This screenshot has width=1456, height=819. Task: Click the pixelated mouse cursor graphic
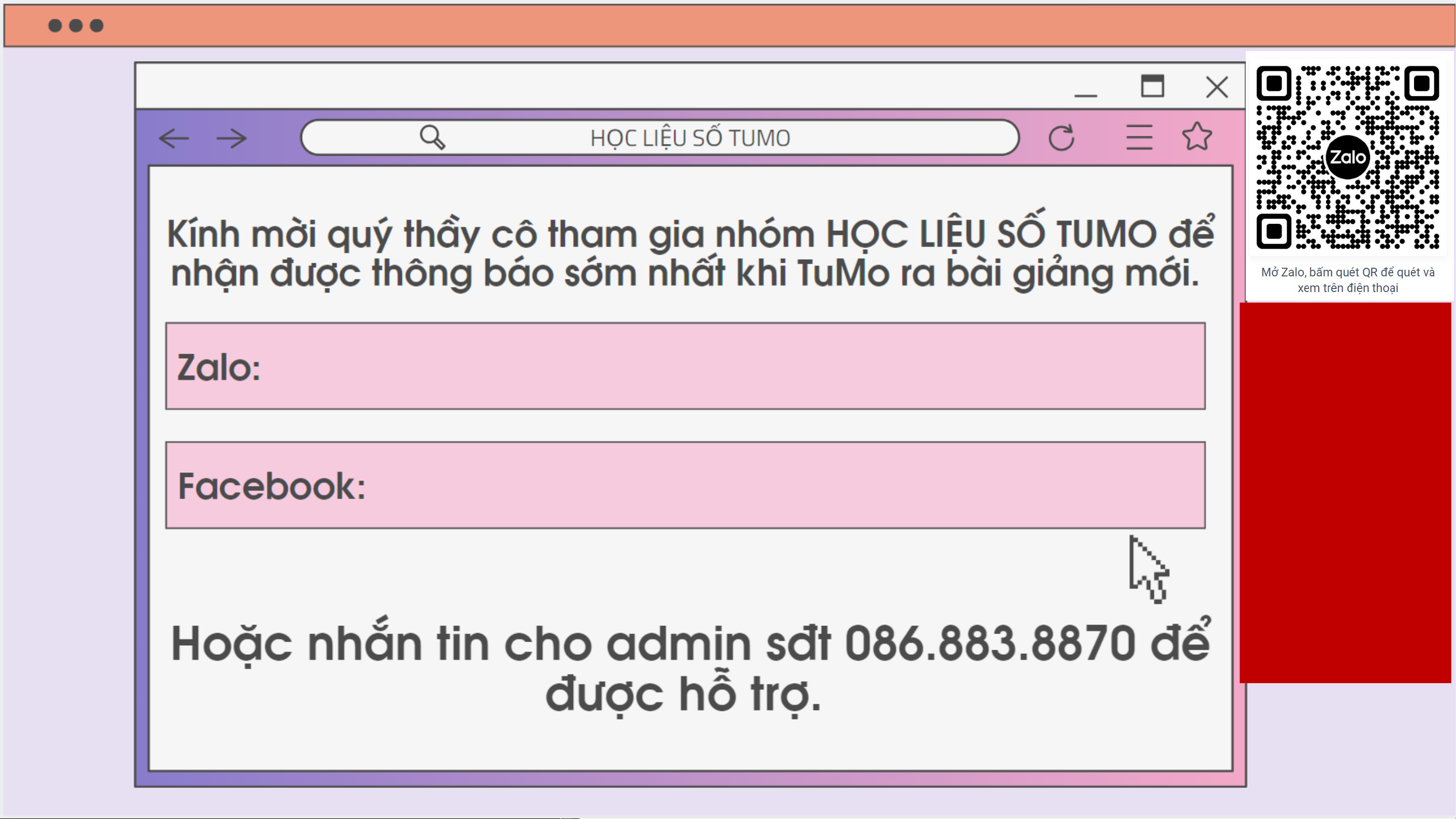coord(1149,569)
